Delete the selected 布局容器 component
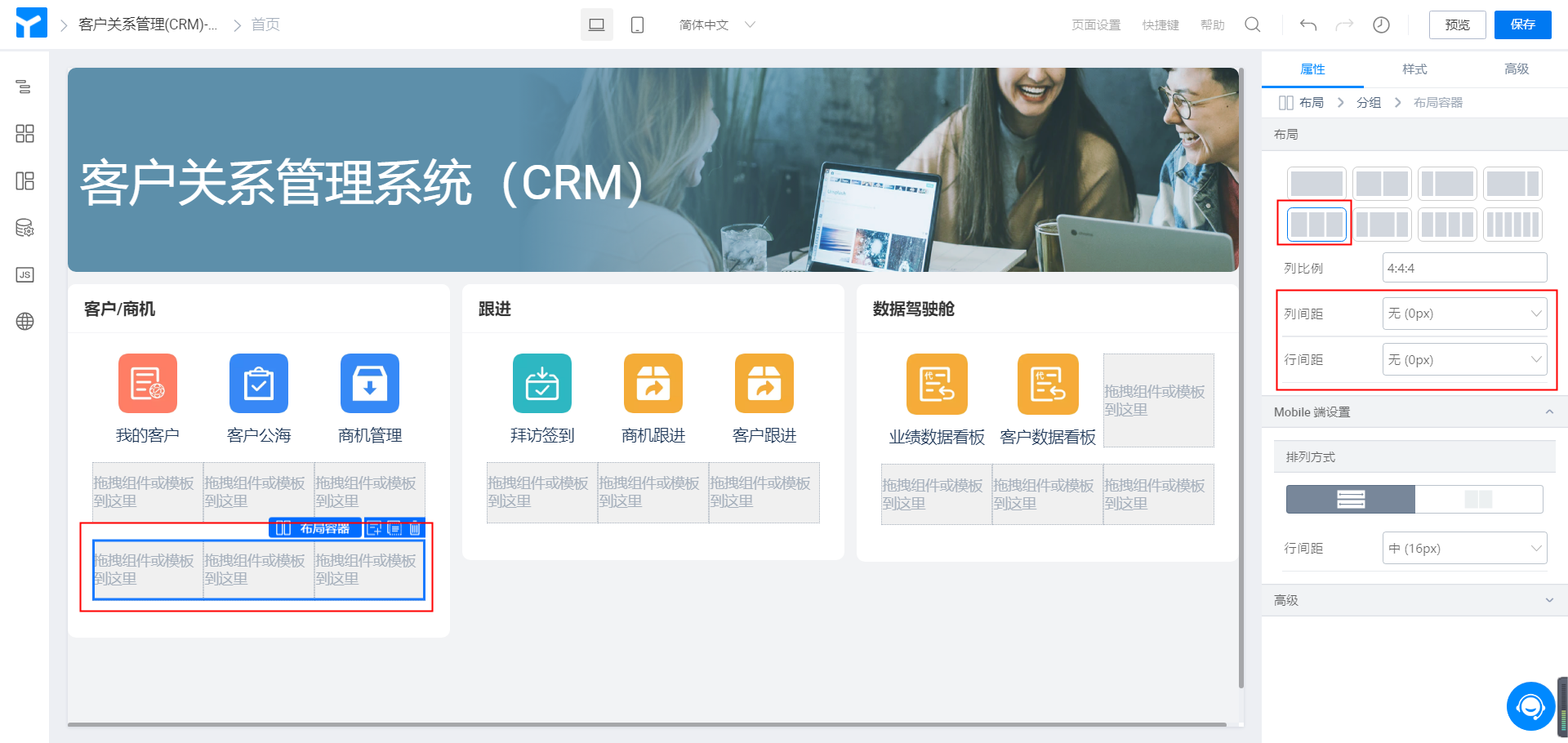Image resolution: width=1568 pixels, height=743 pixels. coord(415,528)
